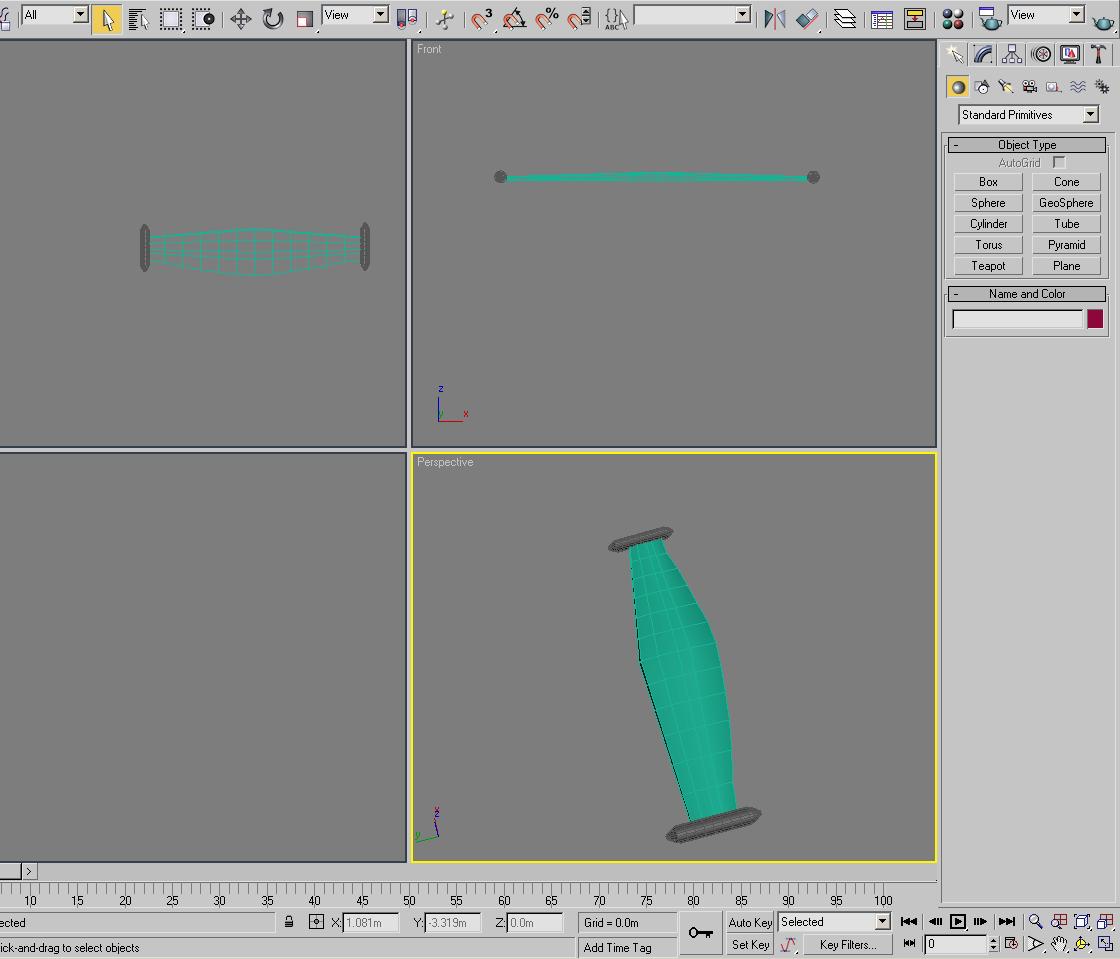Click the Use Pivot Point Center icon

407,19
